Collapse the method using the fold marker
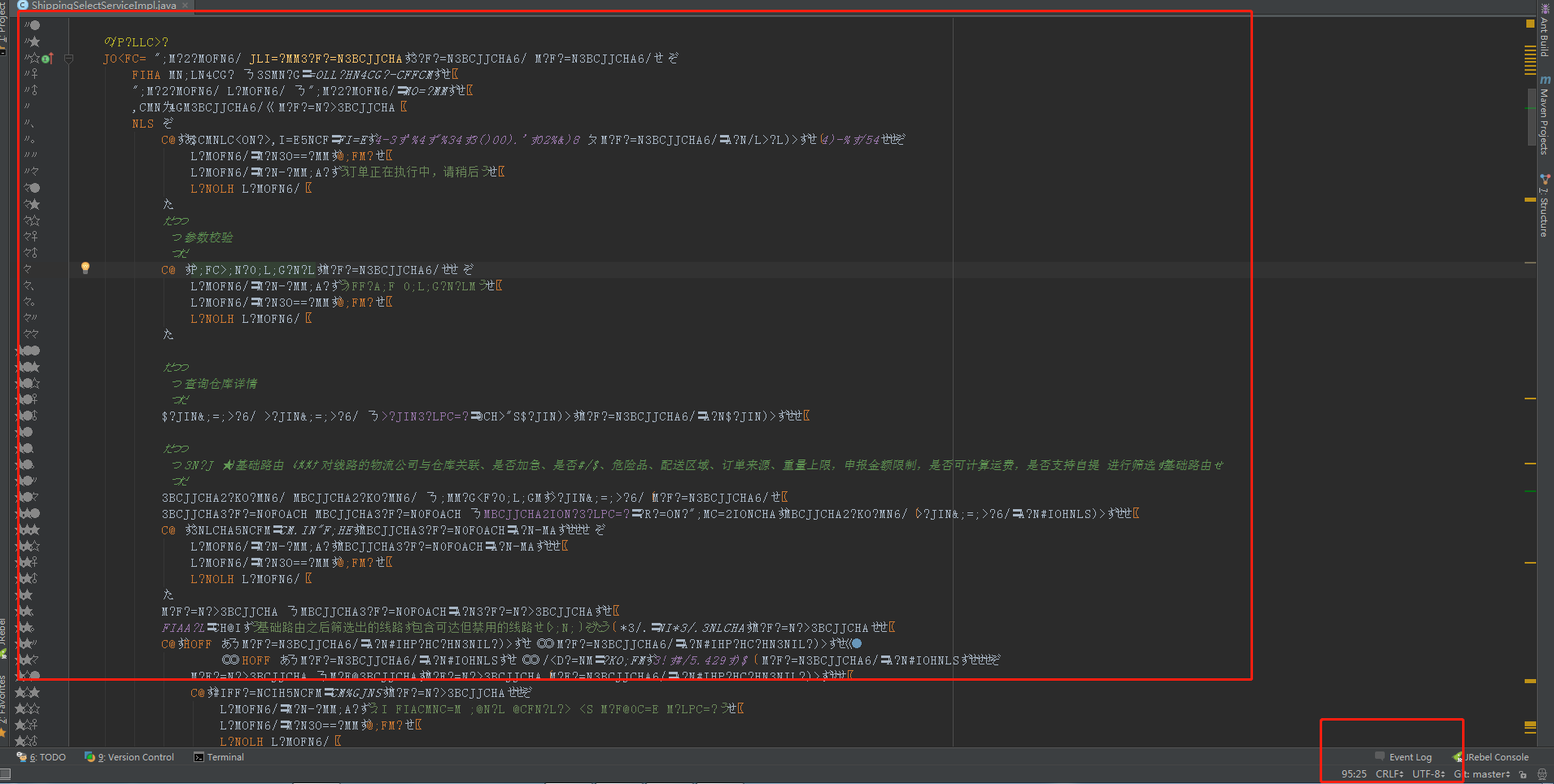This screenshot has width=1554, height=784. pos(68,59)
